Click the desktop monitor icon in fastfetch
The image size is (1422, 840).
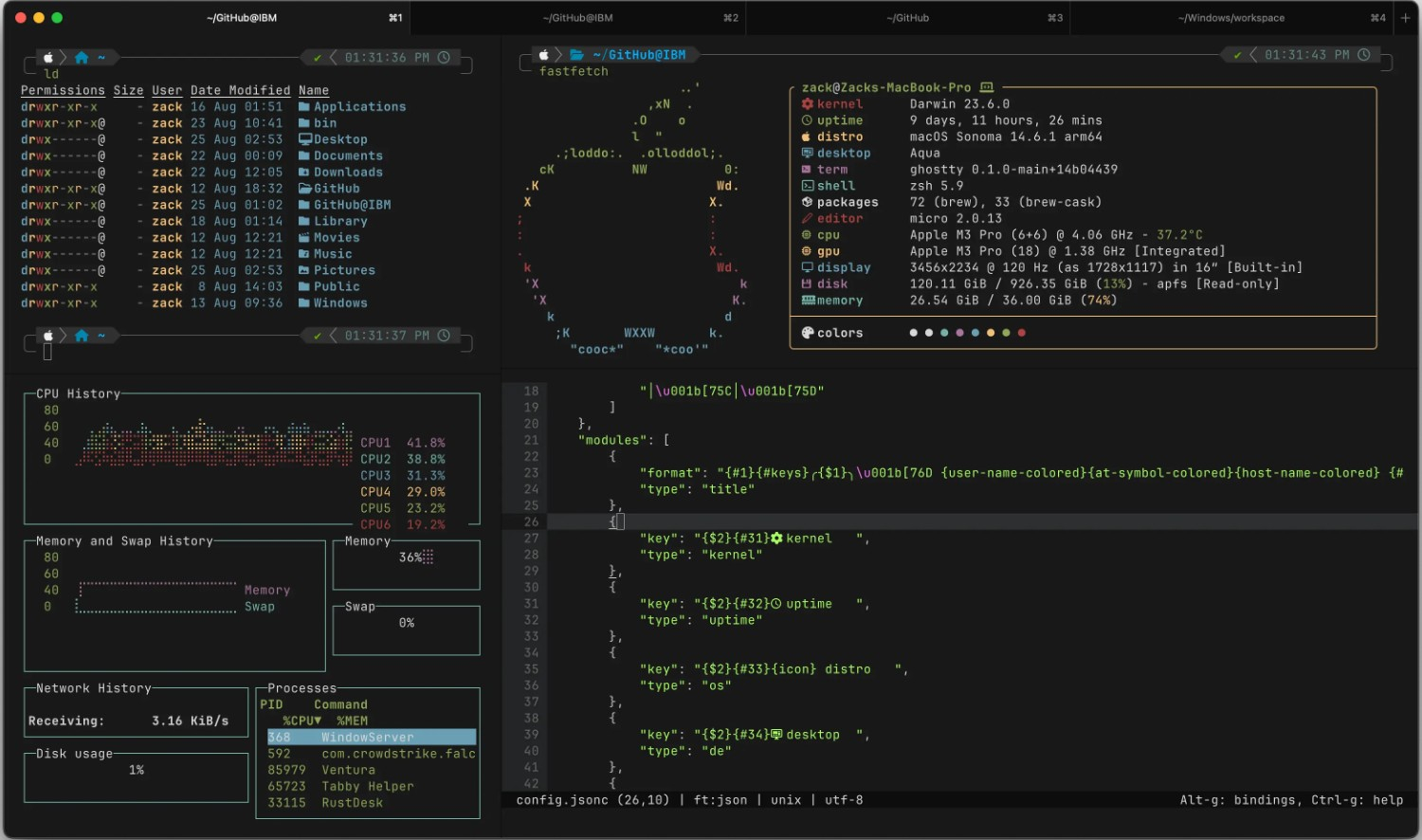point(808,153)
